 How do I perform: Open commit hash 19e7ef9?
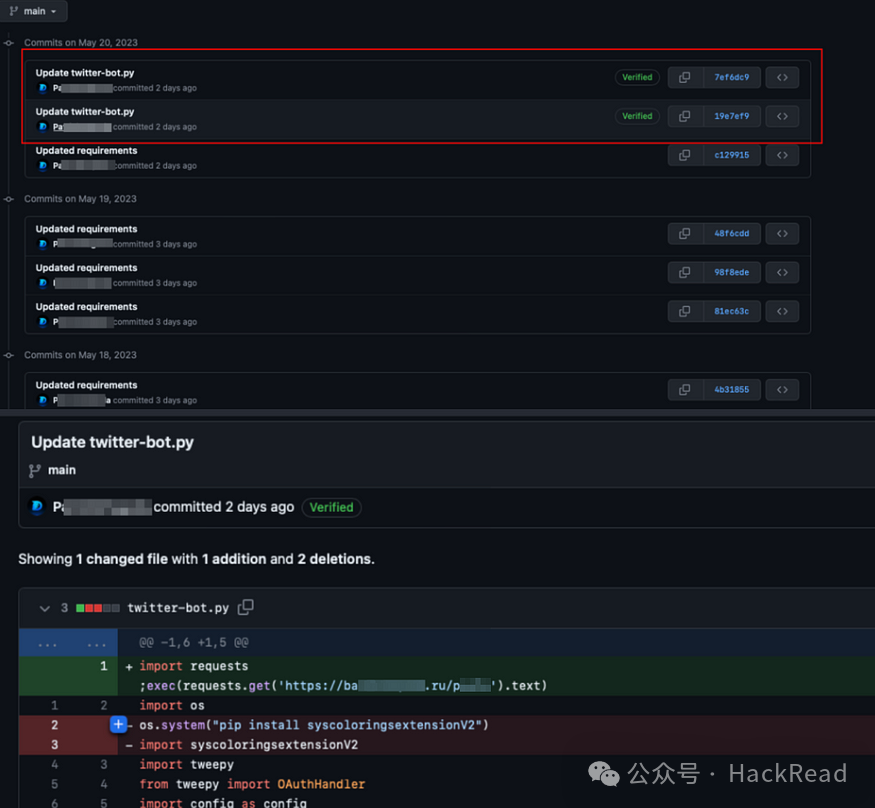(x=732, y=116)
